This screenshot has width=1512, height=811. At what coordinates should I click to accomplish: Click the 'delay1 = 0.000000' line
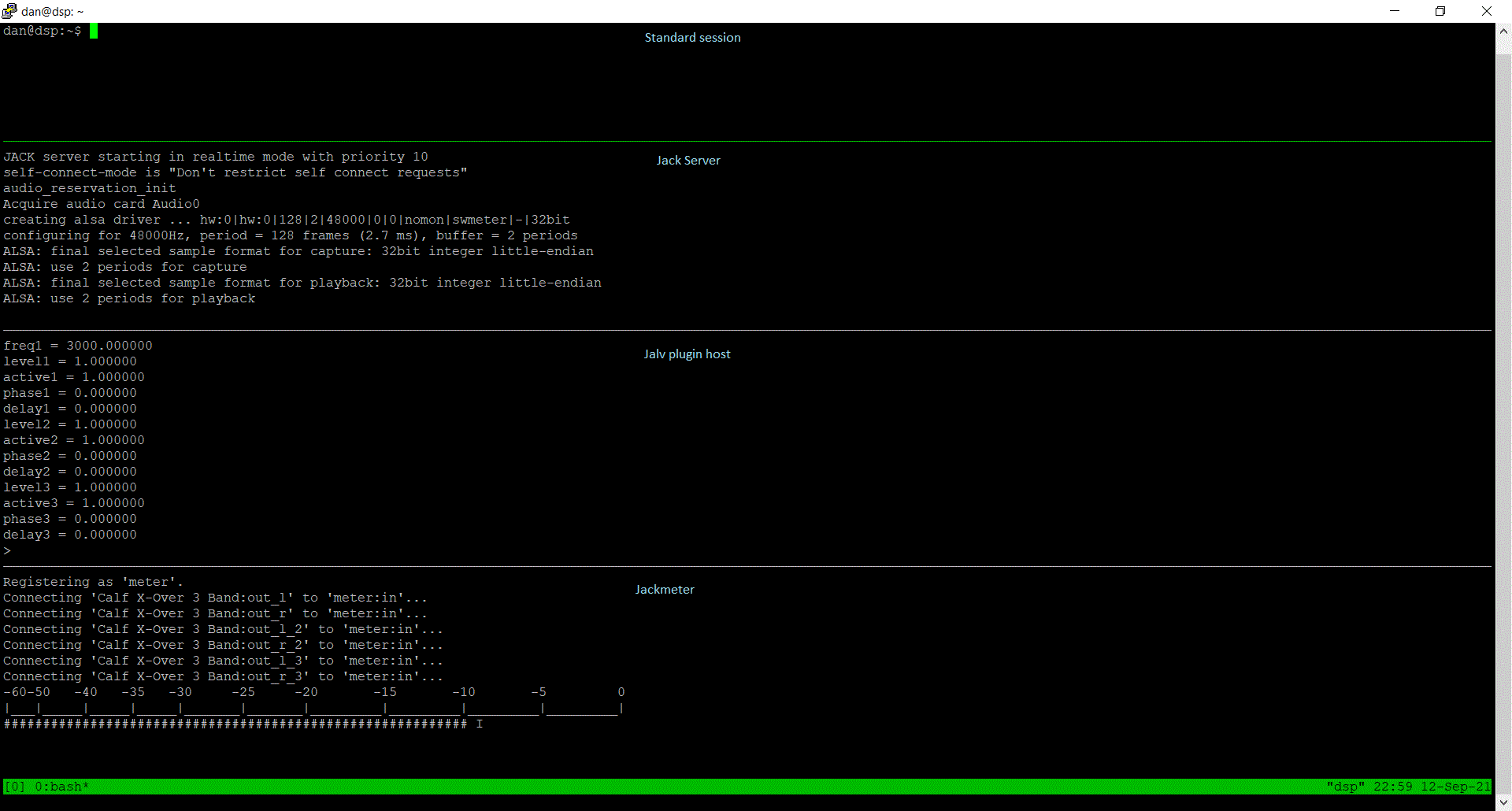tap(70, 409)
